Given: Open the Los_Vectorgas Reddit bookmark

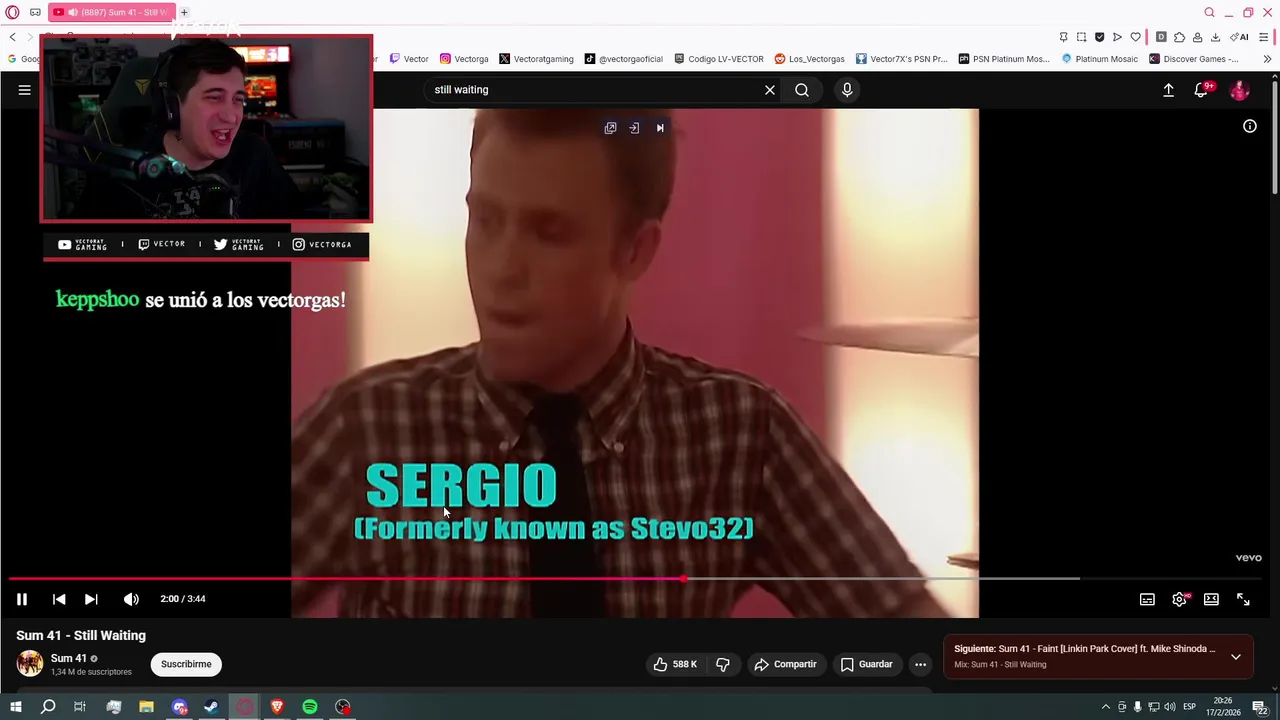Looking at the screenshot, I should [809, 59].
